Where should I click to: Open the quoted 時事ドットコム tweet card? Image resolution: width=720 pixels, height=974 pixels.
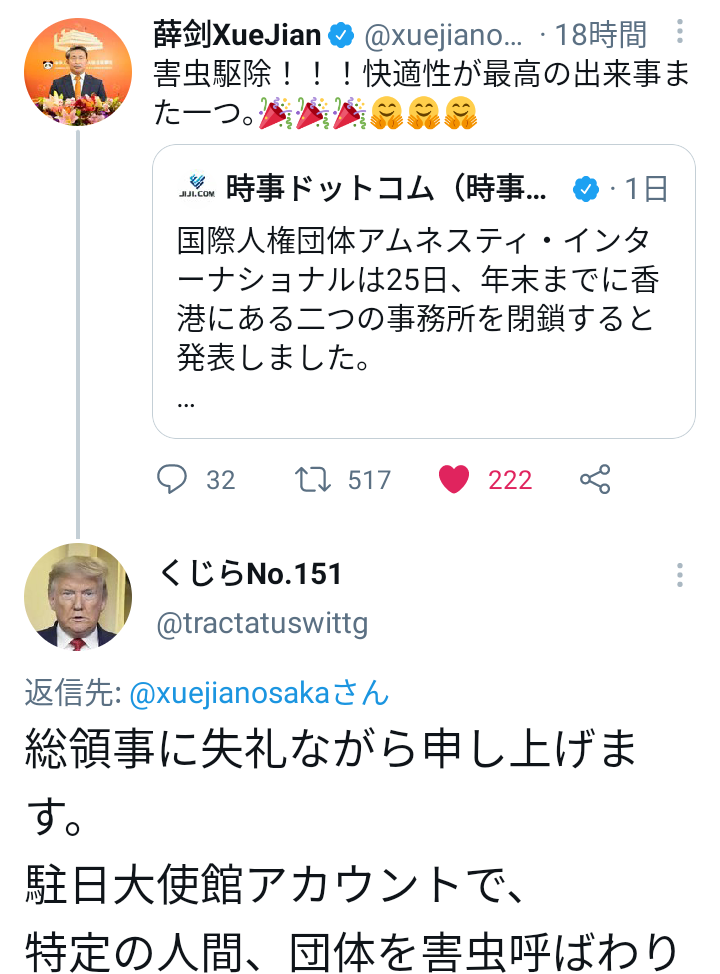(424, 291)
